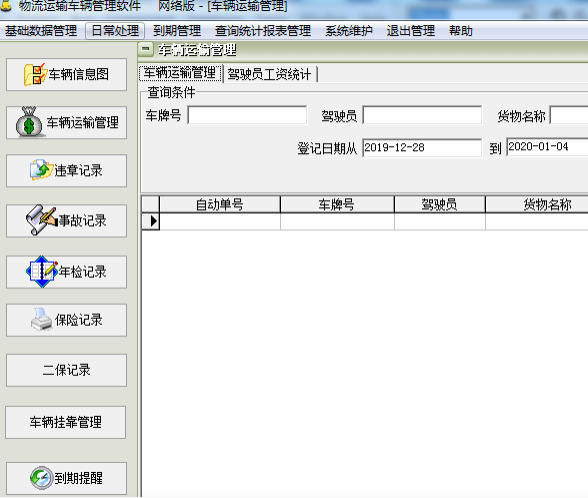
Task: Click the 自动单号 column header
Action: pos(220,204)
